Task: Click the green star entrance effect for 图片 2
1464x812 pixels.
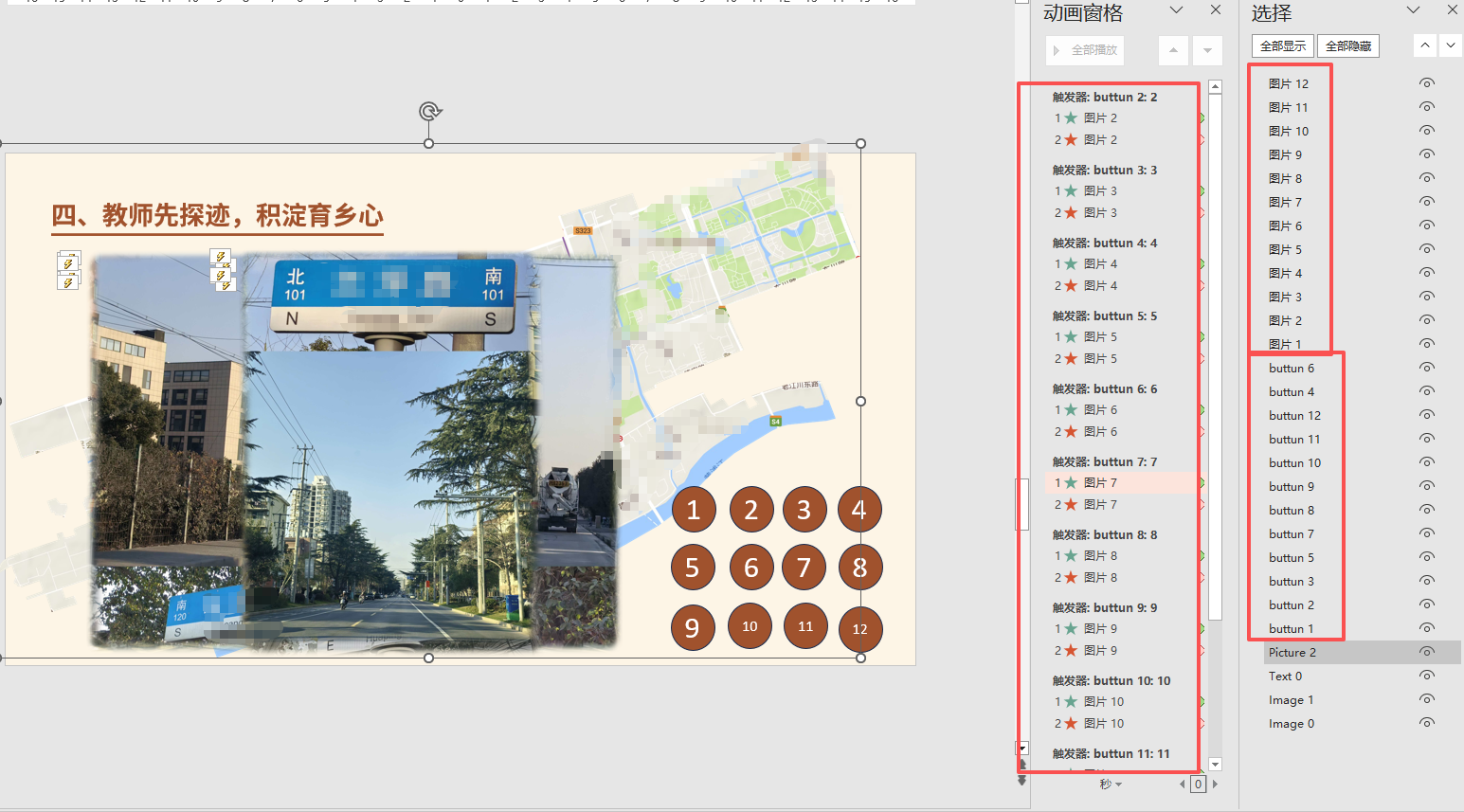Action: 1071,118
